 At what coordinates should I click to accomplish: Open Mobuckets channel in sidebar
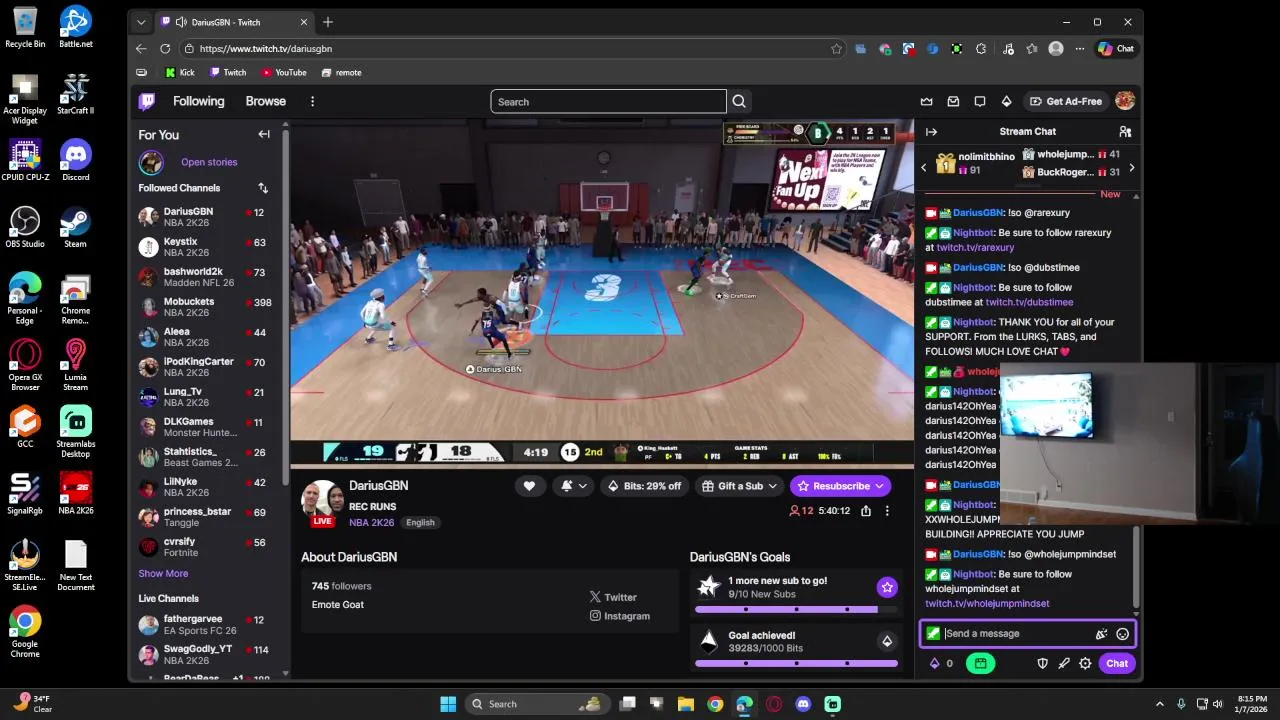211,307
